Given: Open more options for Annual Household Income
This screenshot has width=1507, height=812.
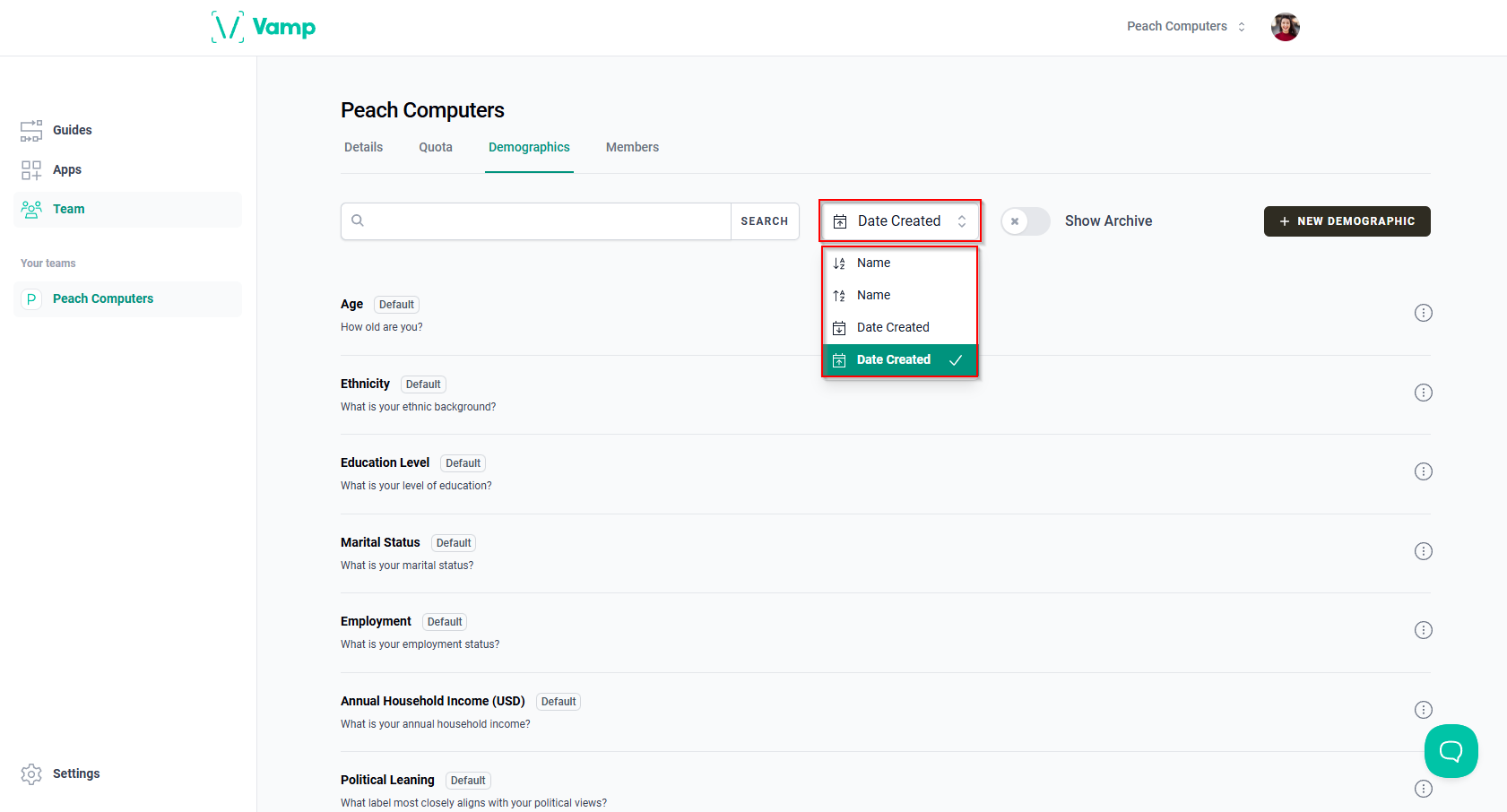Looking at the screenshot, I should [1423, 710].
